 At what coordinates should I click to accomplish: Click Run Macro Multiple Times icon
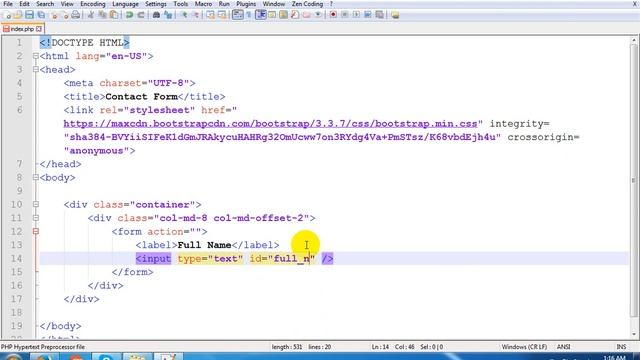[367, 15]
